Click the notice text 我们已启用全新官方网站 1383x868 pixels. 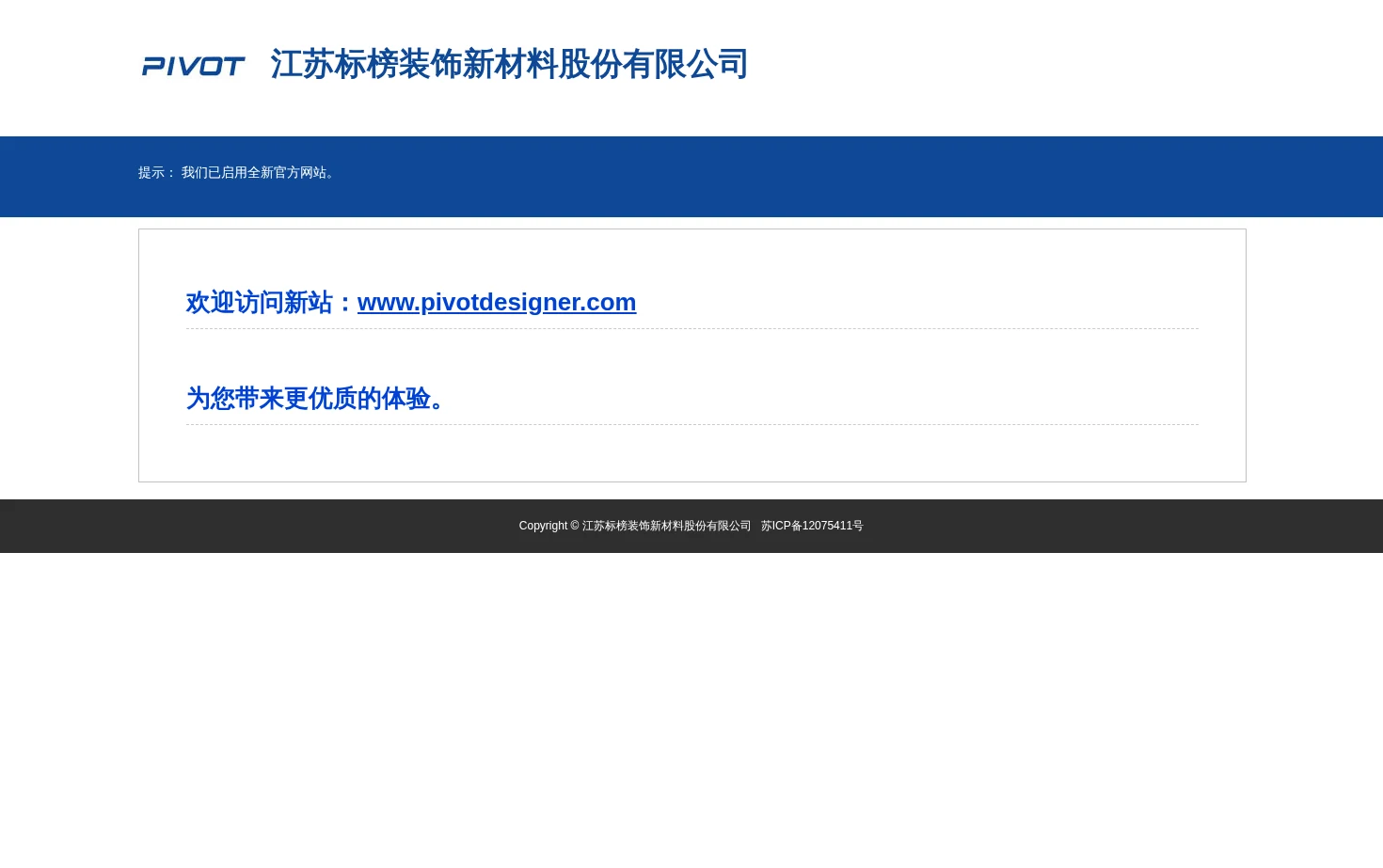pyautogui.click(x=259, y=173)
